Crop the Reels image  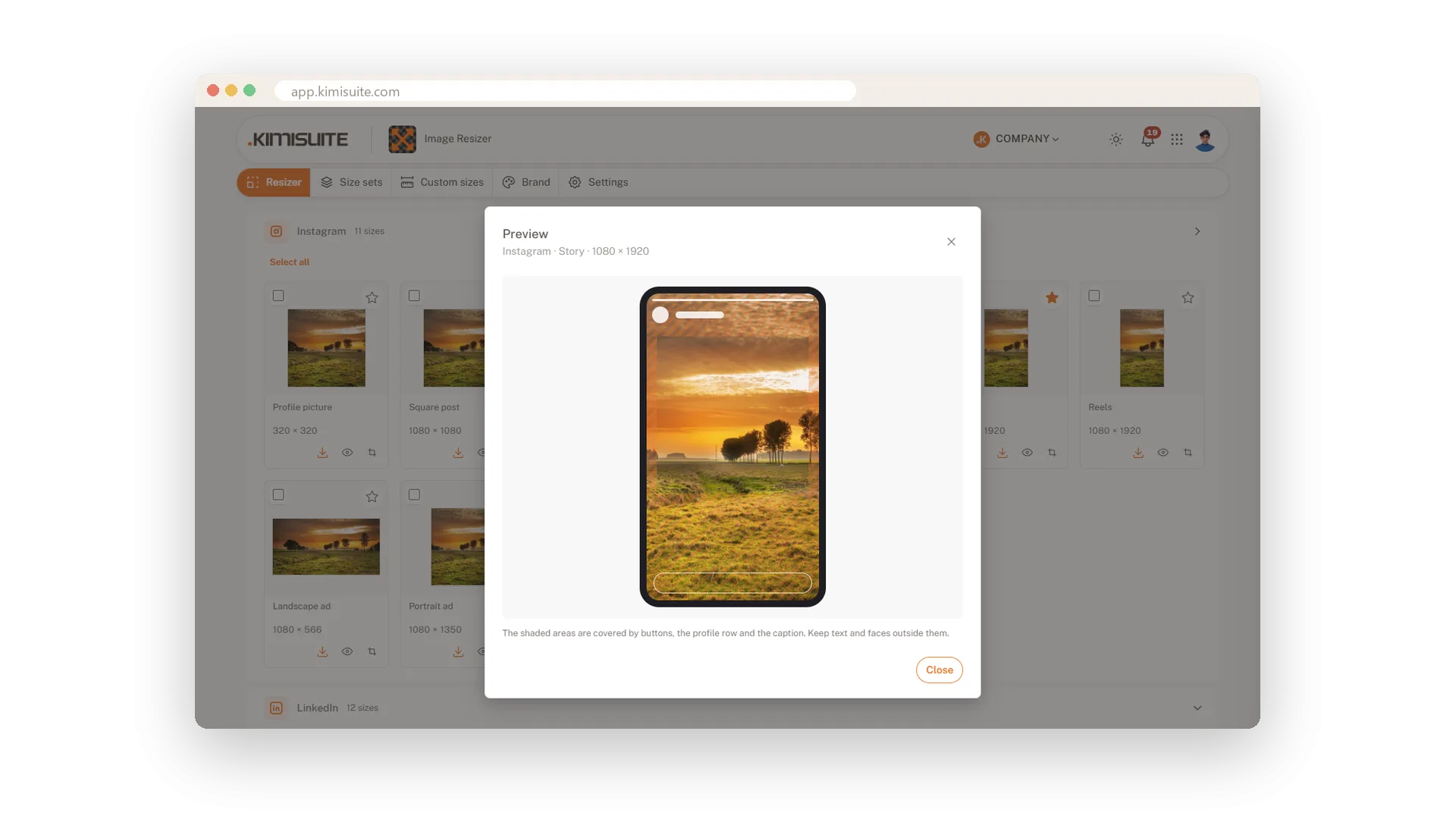(x=1188, y=453)
